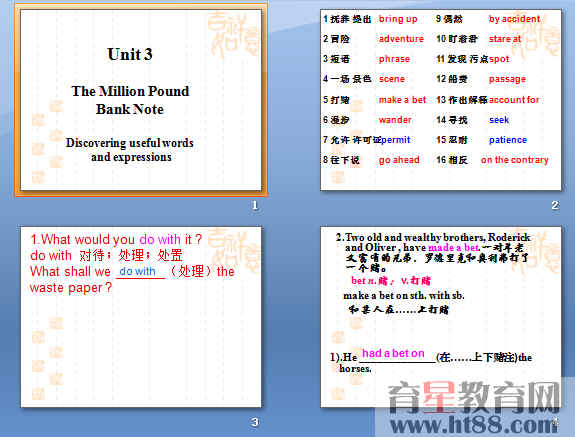Select slide 2 with the vocabulary list

coord(440,100)
